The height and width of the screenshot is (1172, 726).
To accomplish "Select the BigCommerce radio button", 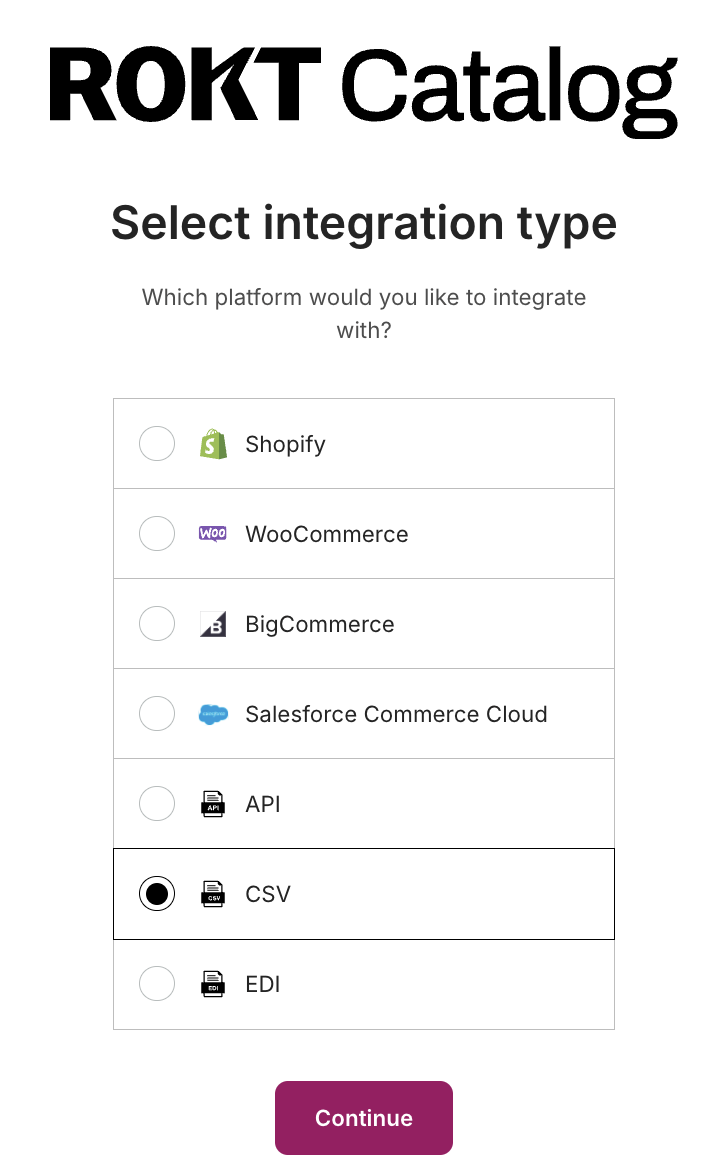I will (x=157, y=624).
